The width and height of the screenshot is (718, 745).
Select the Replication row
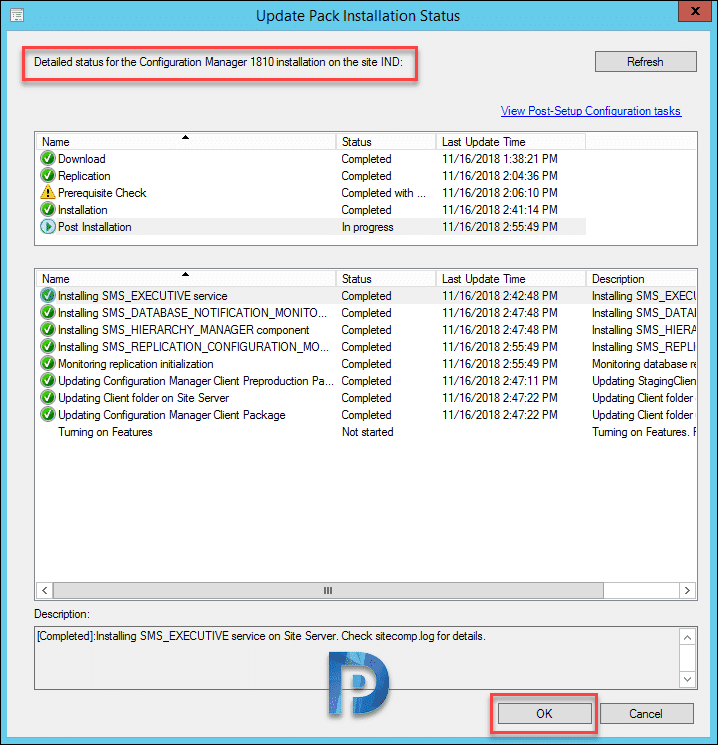point(311,176)
